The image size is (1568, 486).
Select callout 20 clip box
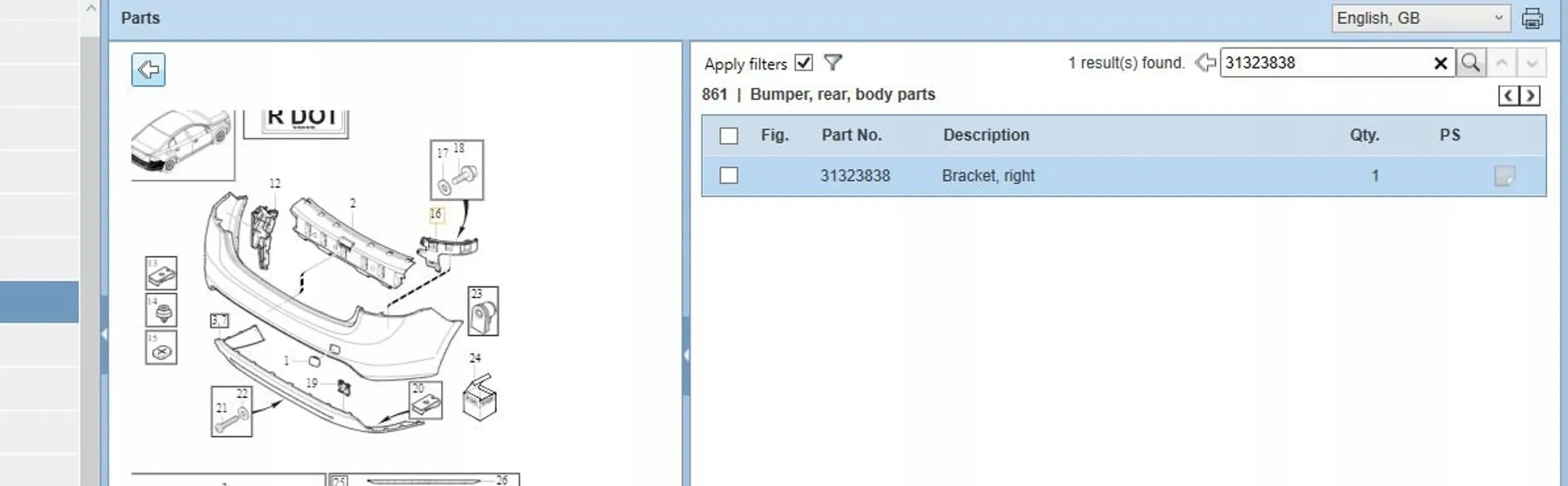pos(425,400)
